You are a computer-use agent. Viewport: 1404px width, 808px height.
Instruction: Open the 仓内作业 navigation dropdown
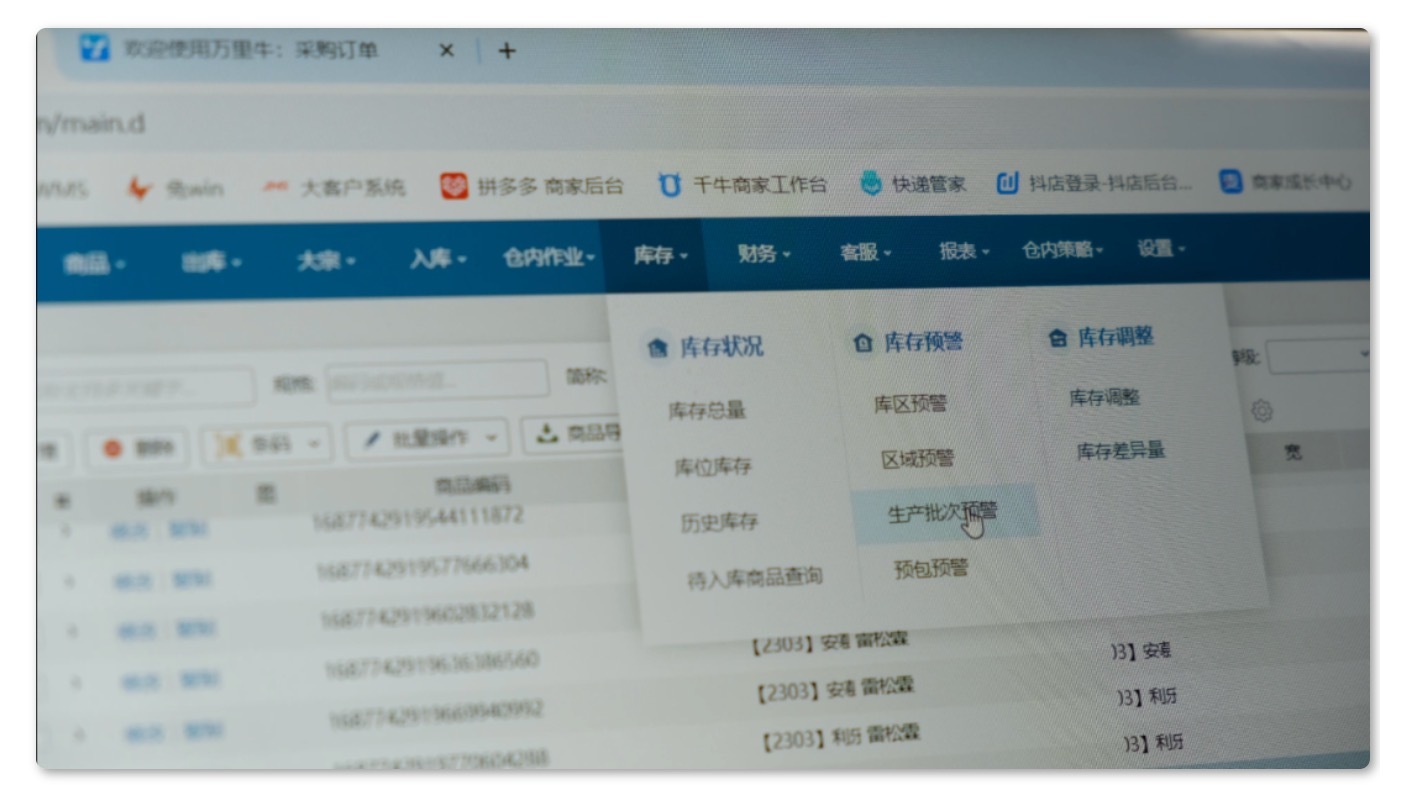[x=549, y=257]
